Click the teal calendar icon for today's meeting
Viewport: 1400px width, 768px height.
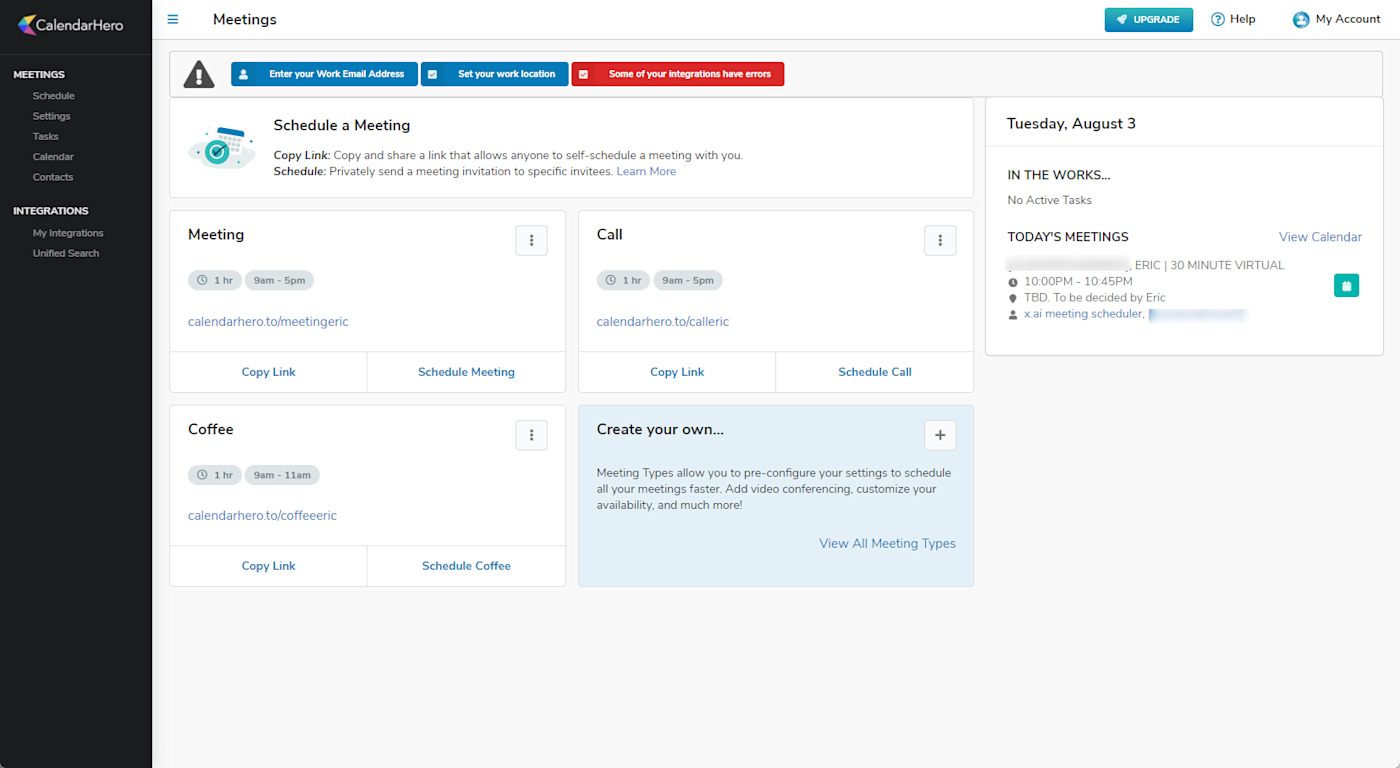point(1346,286)
